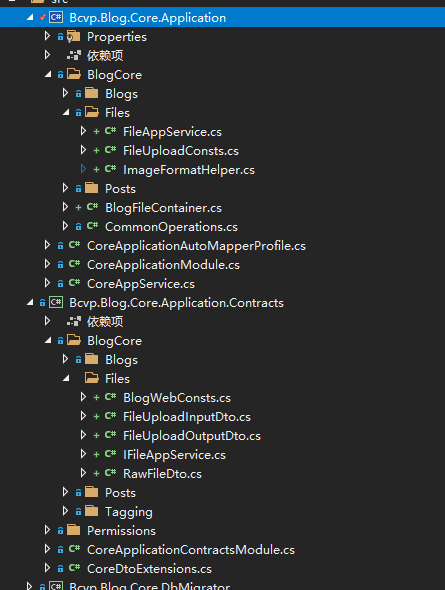445x590 pixels.
Task: Click the C# file icon beside FileAppService.cs
Action: [110, 131]
